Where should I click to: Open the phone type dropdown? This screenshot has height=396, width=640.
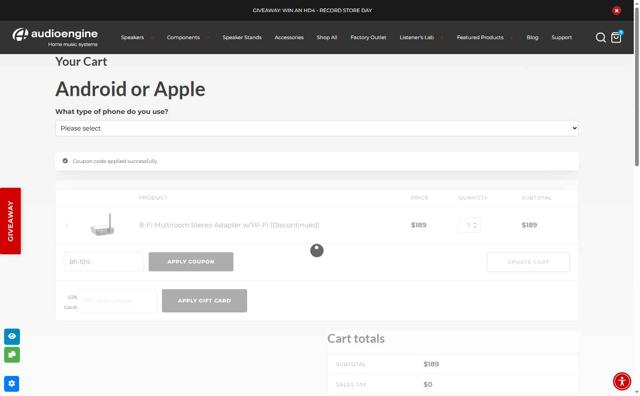coord(317,128)
